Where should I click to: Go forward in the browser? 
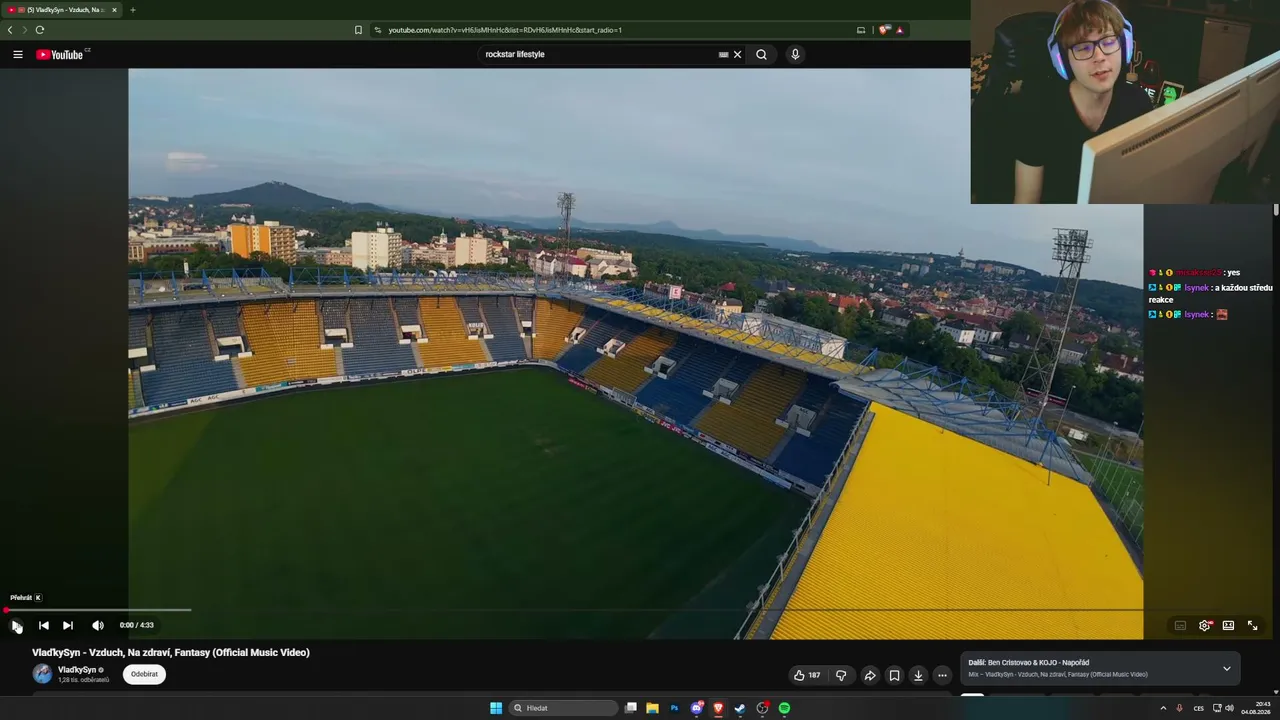click(25, 30)
